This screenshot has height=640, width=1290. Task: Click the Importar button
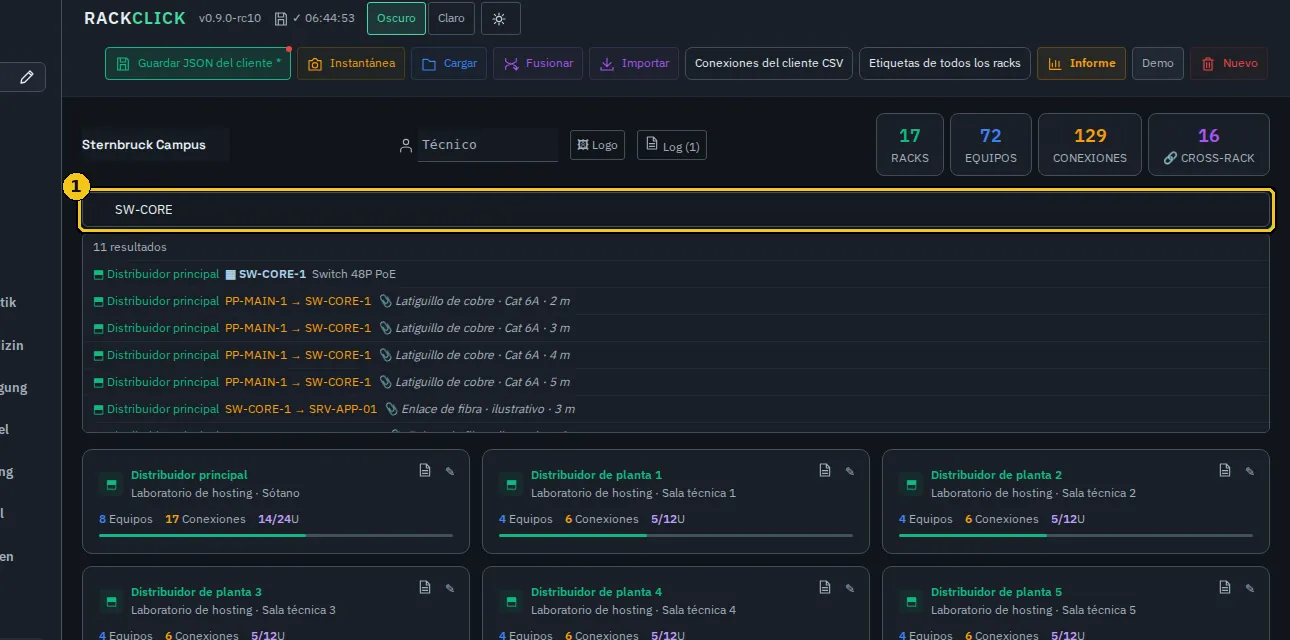pyautogui.click(x=634, y=63)
